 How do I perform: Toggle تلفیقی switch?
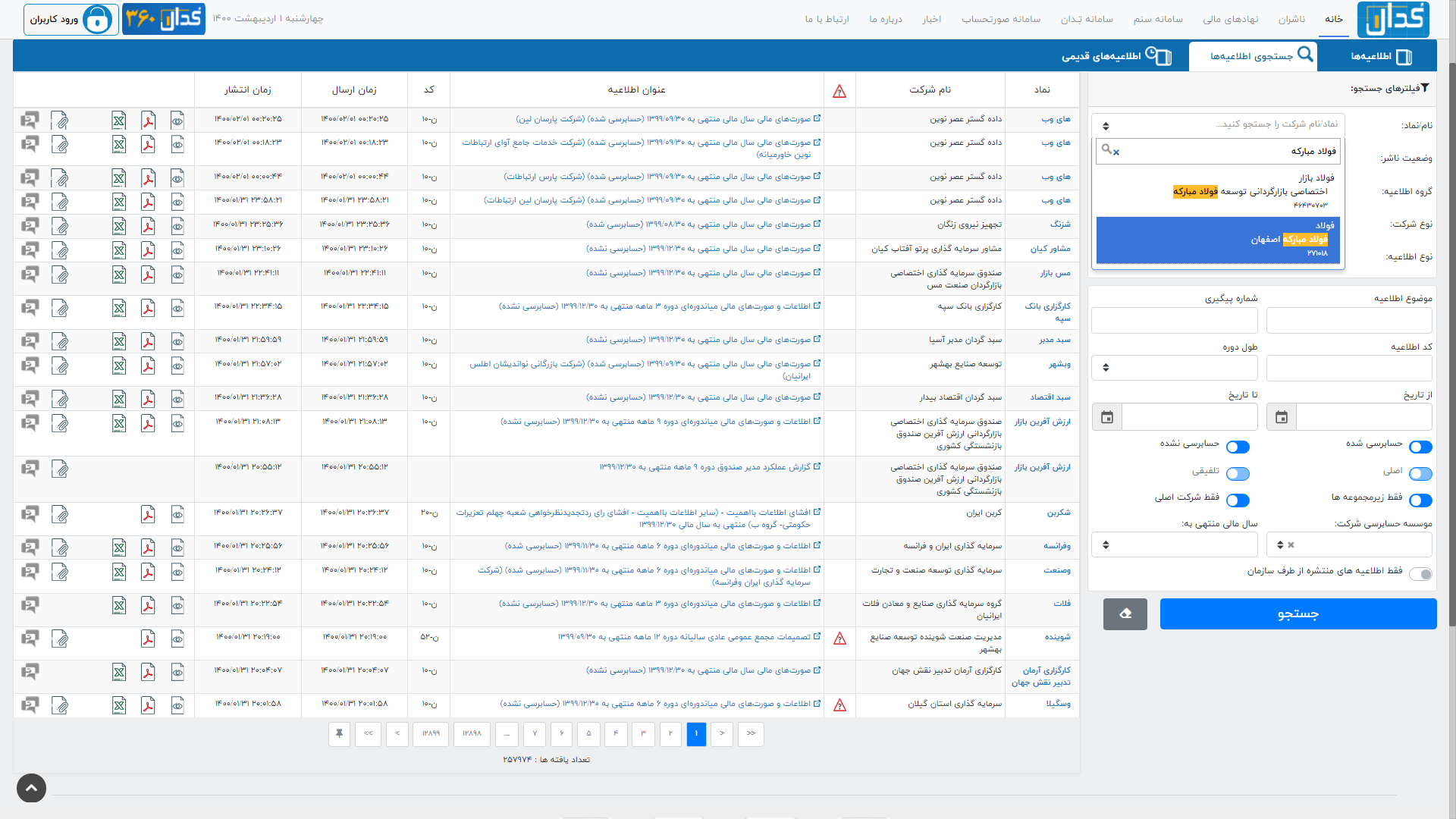click(1238, 474)
